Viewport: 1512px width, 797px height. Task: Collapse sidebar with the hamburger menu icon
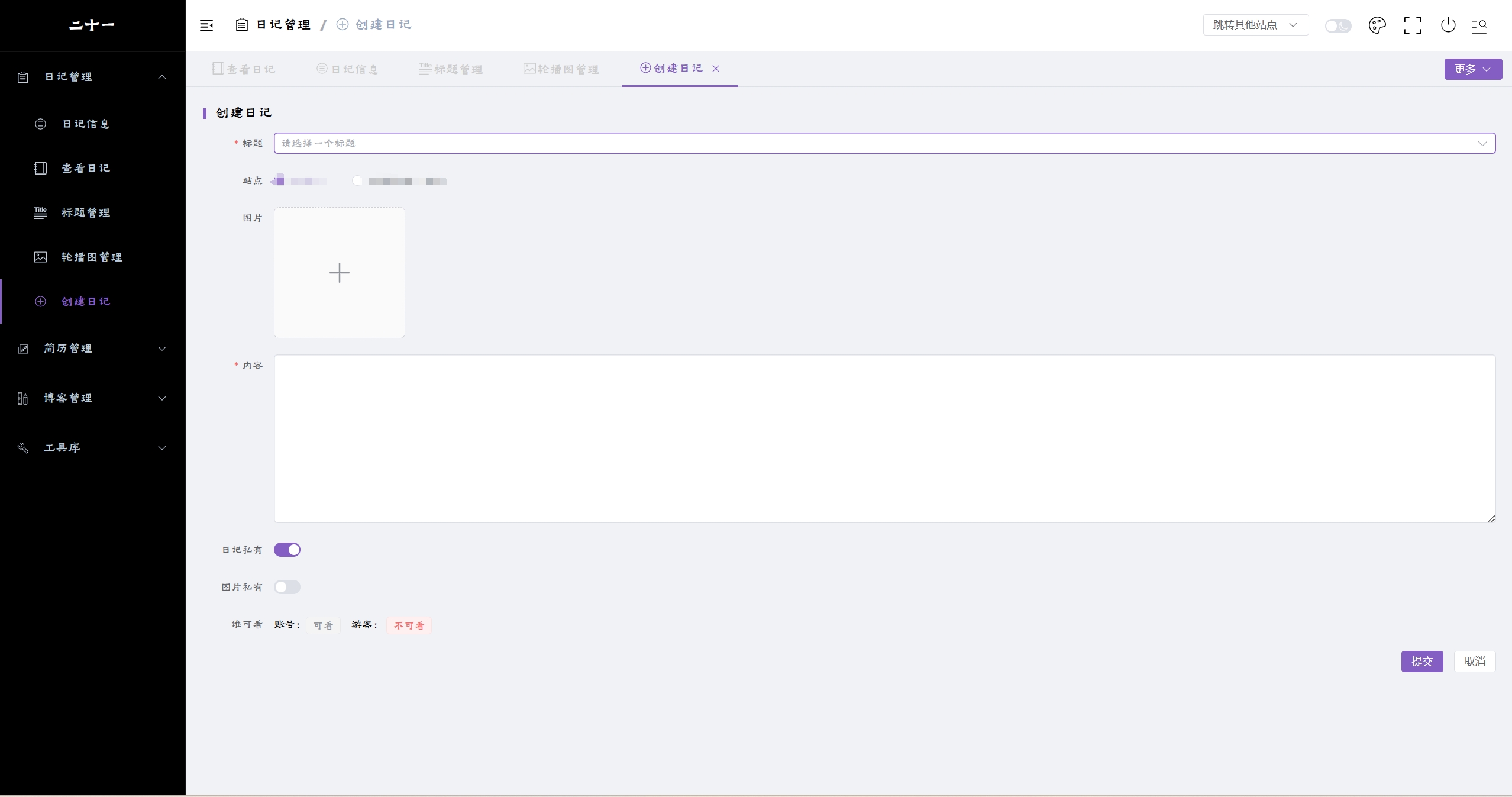tap(206, 25)
